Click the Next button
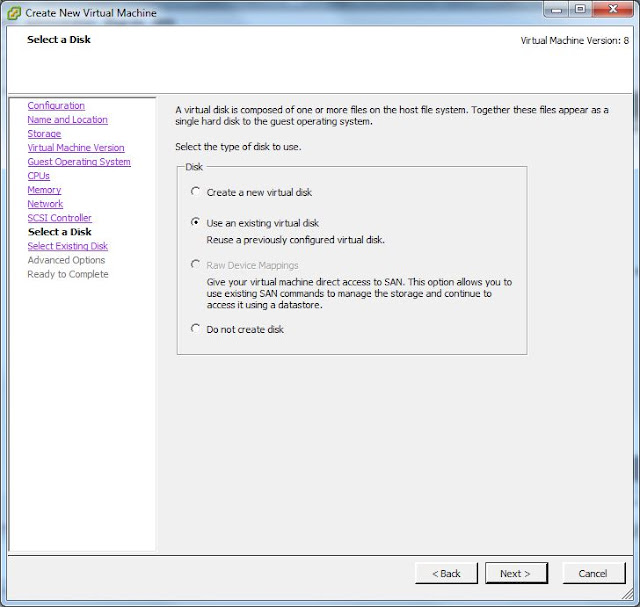This screenshot has width=640, height=607. (x=516, y=574)
